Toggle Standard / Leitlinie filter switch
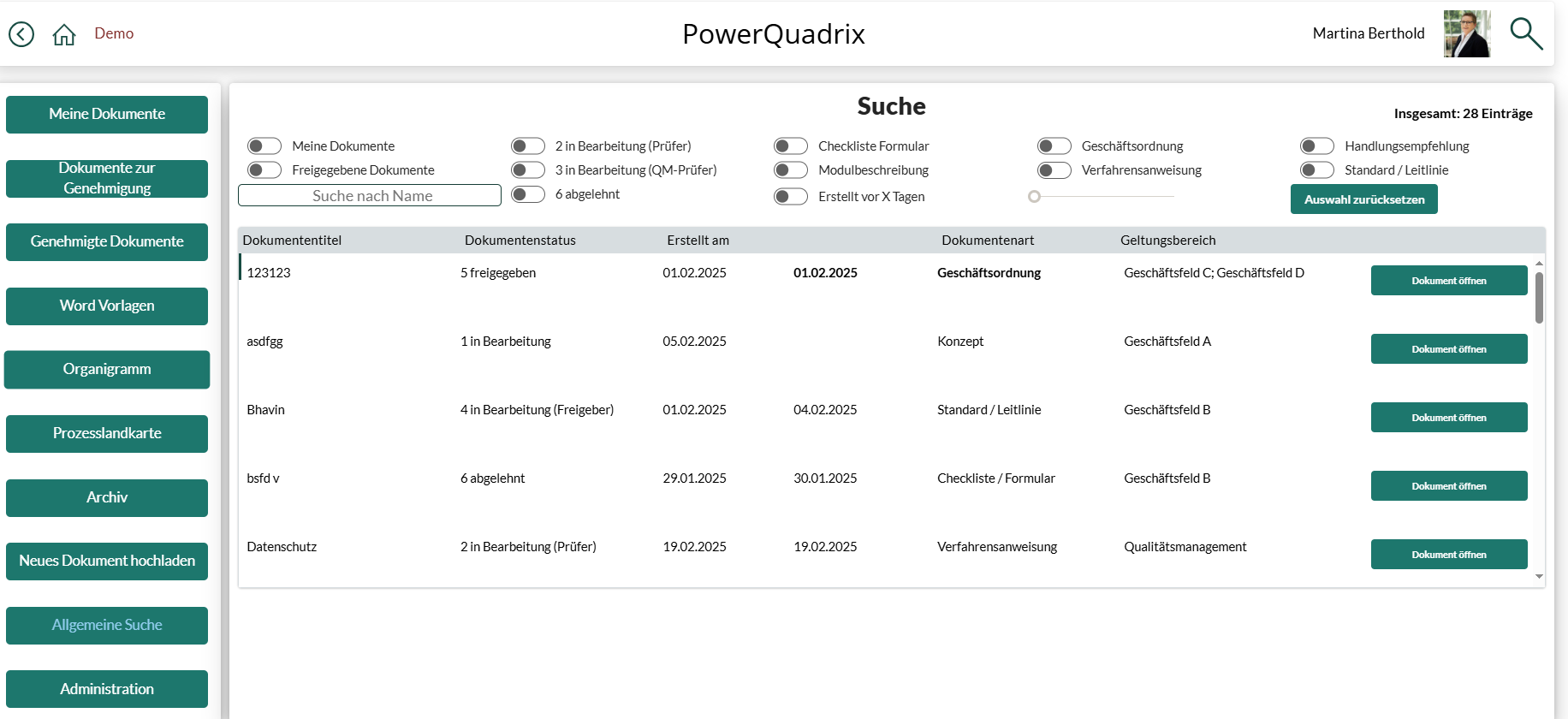Image resolution: width=1568 pixels, height=719 pixels. click(x=1317, y=170)
